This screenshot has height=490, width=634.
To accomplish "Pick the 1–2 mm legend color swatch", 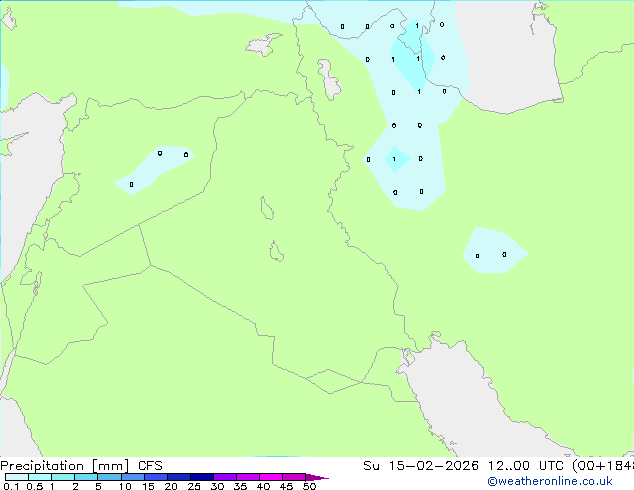I will tap(63, 477).
